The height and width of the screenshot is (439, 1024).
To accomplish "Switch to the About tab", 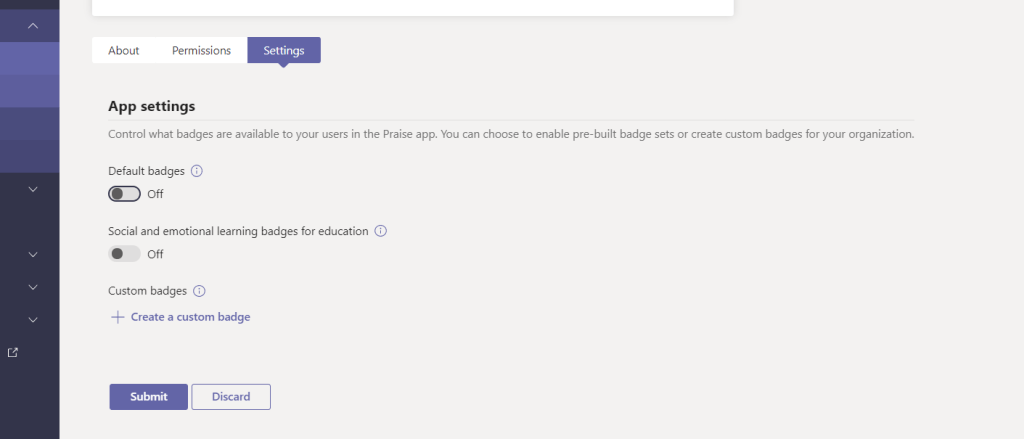I will [124, 50].
